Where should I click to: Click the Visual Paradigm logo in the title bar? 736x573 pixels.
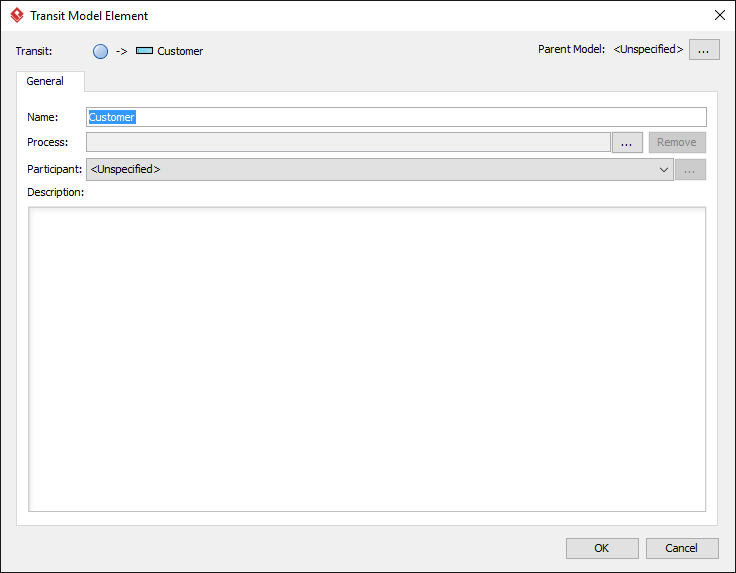(17, 15)
